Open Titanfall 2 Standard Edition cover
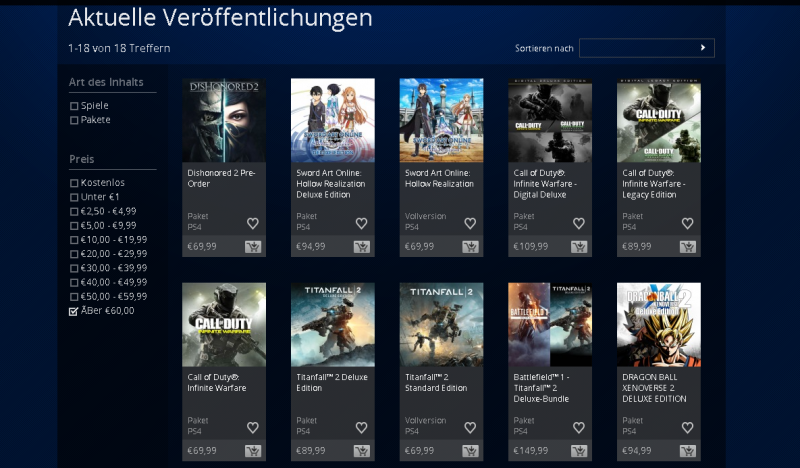The width and height of the screenshot is (800, 468). point(441,325)
